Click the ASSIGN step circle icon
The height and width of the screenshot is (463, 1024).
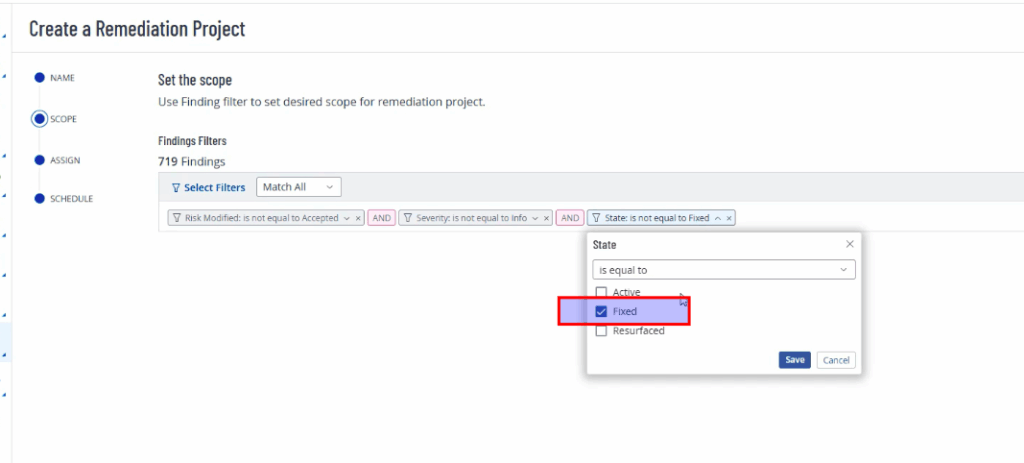pyautogui.click(x=39, y=159)
